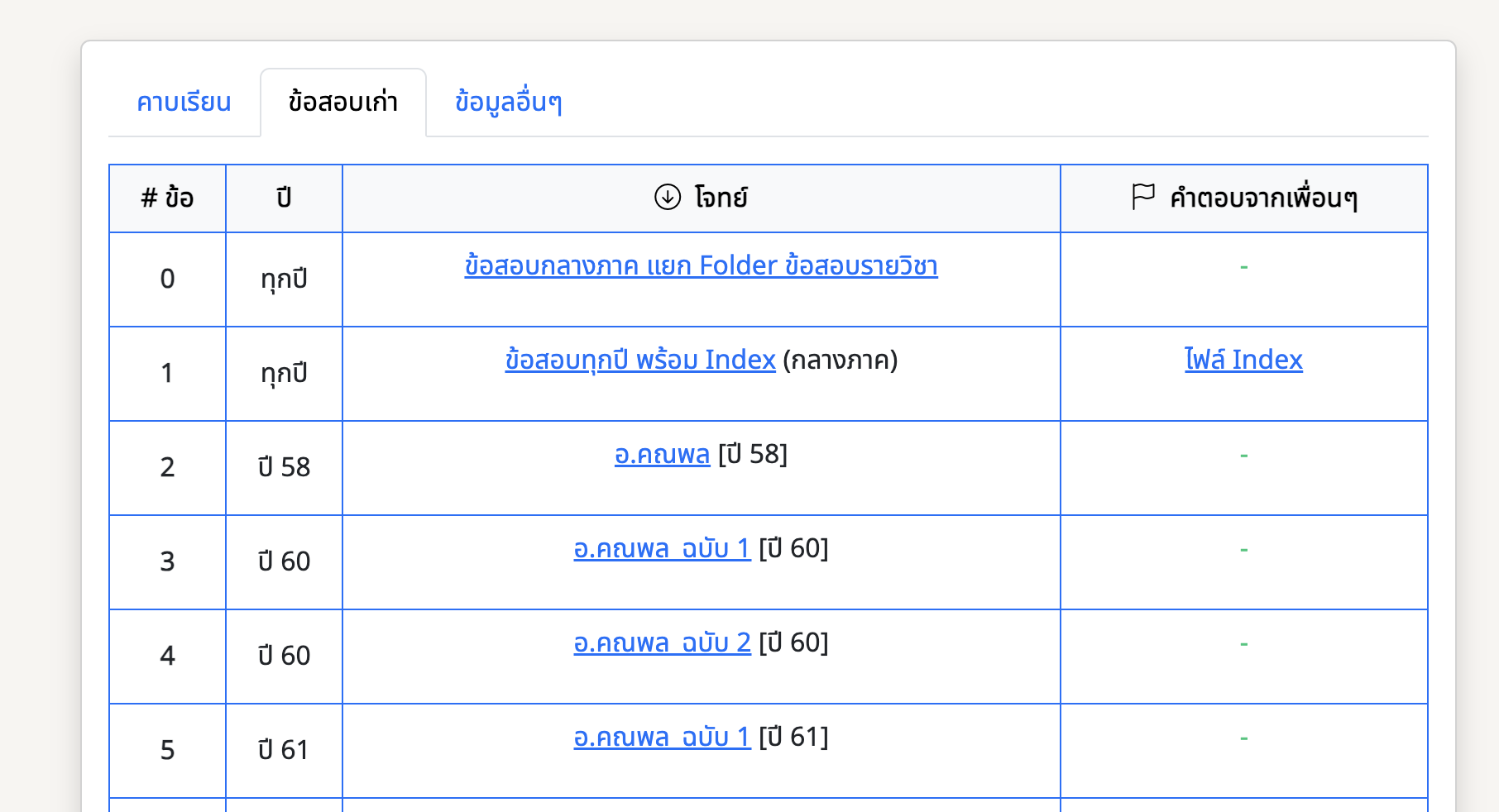
Task: Click the green dash in row 0 answers
Action: point(1243,267)
